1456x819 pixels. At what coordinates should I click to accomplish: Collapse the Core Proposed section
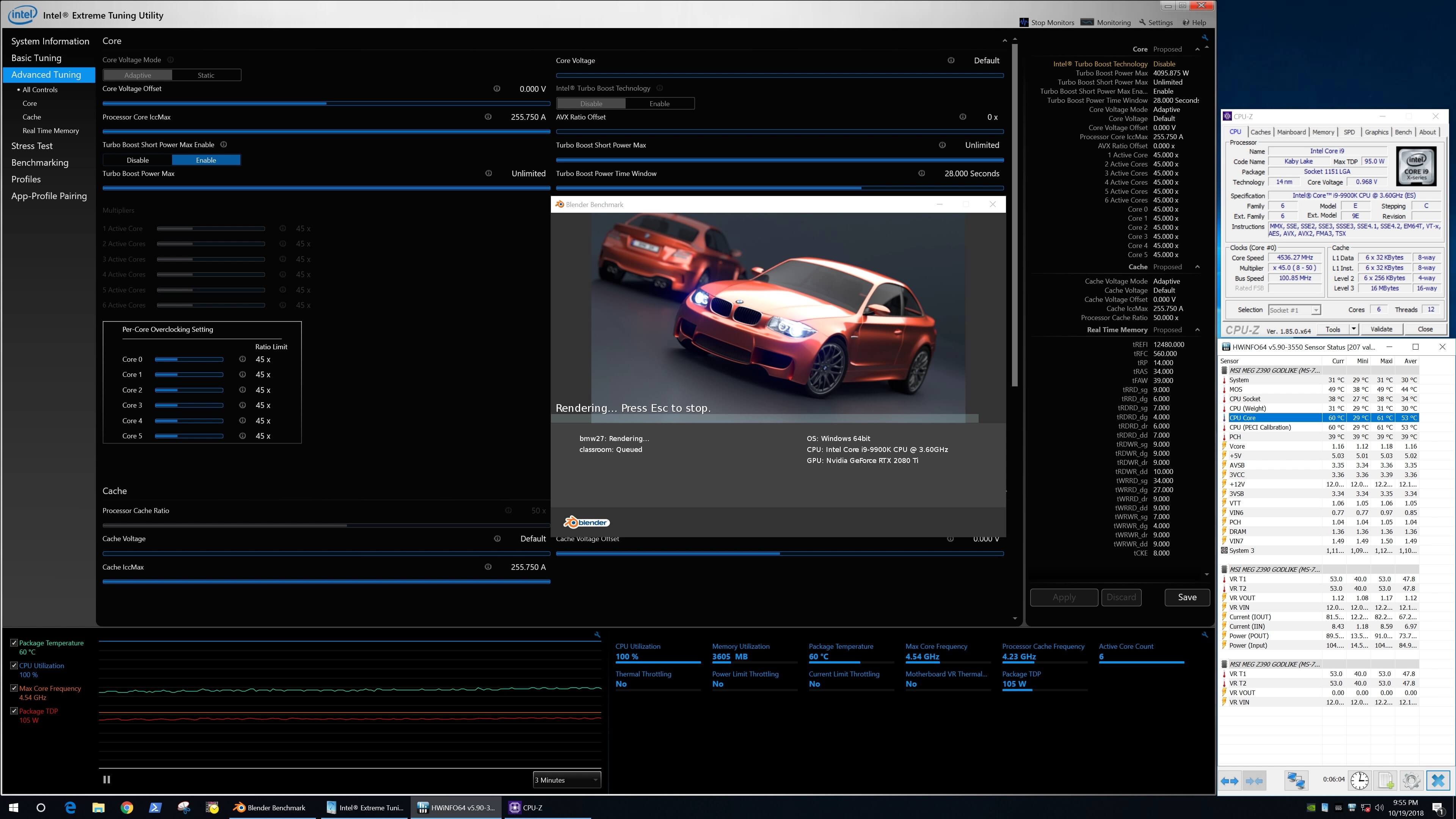(1197, 50)
